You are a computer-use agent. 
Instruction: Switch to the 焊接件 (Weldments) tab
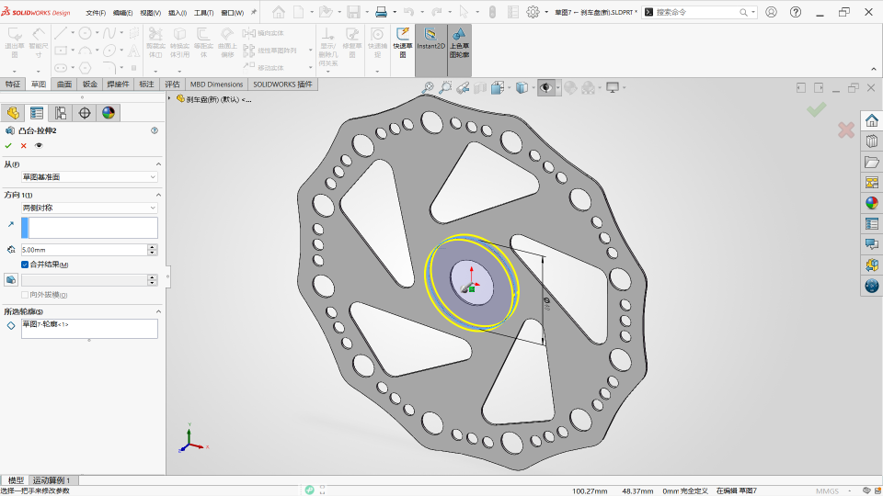118,84
